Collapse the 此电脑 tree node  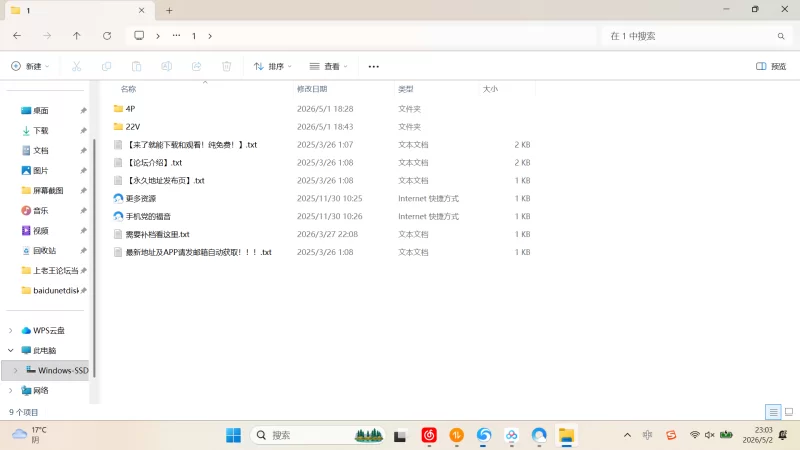(x=11, y=351)
